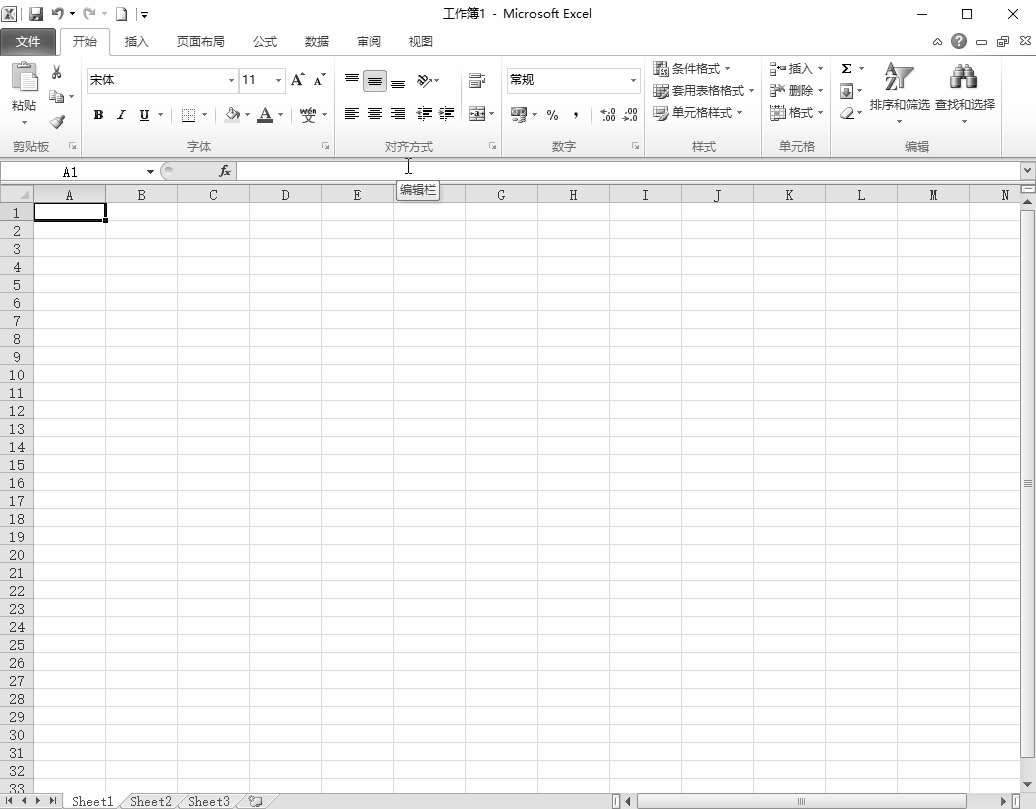Toggle top vertical alignment
This screenshot has height=809, width=1036.
pyautogui.click(x=352, y=81)
